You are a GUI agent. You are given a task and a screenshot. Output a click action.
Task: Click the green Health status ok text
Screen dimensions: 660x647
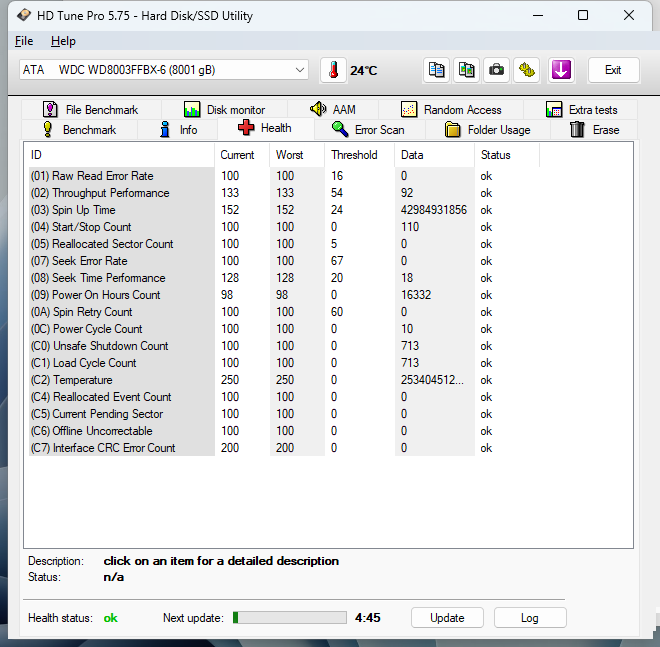point(111,618)
